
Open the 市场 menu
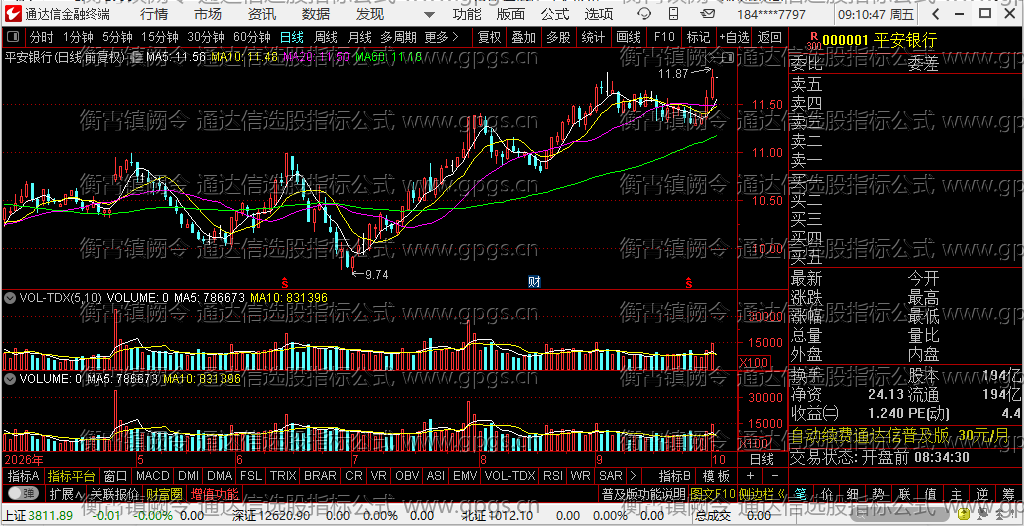pos(208,14)
